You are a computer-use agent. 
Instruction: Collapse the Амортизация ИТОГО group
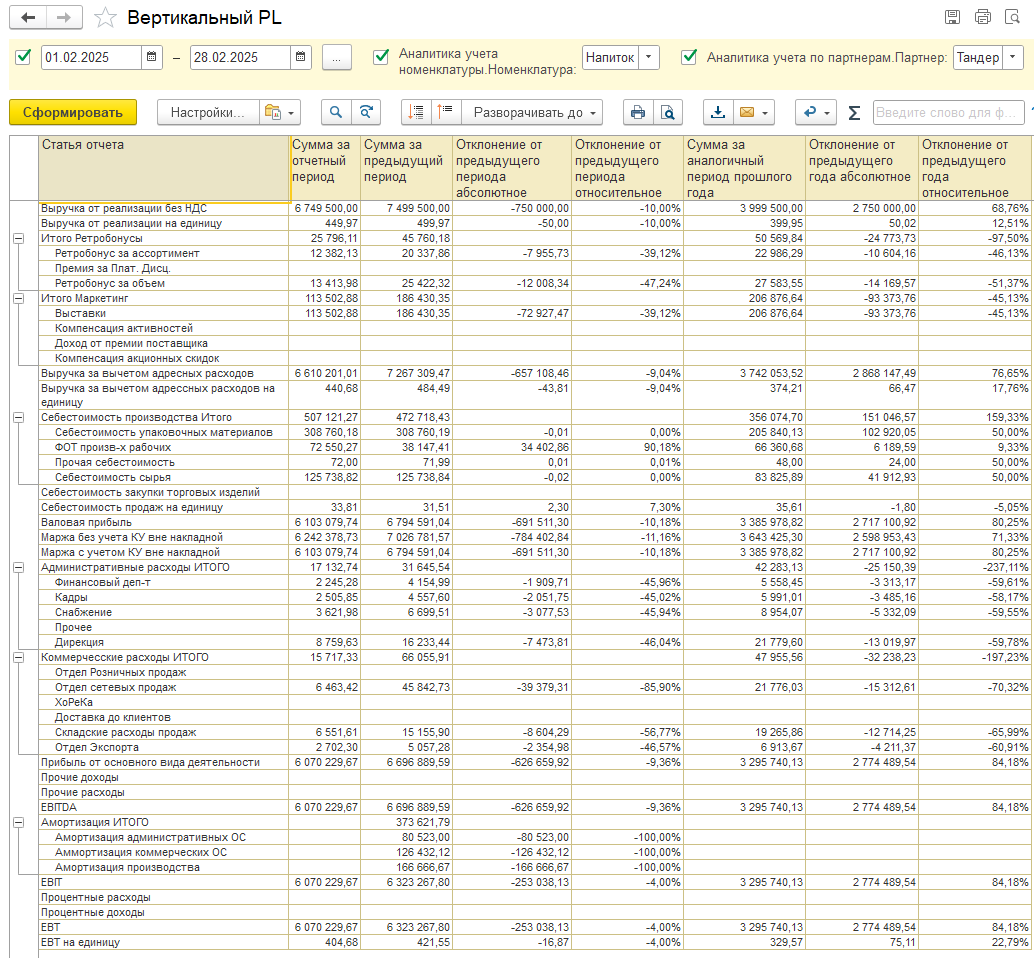pyautogui.click(x=18, y=822)
